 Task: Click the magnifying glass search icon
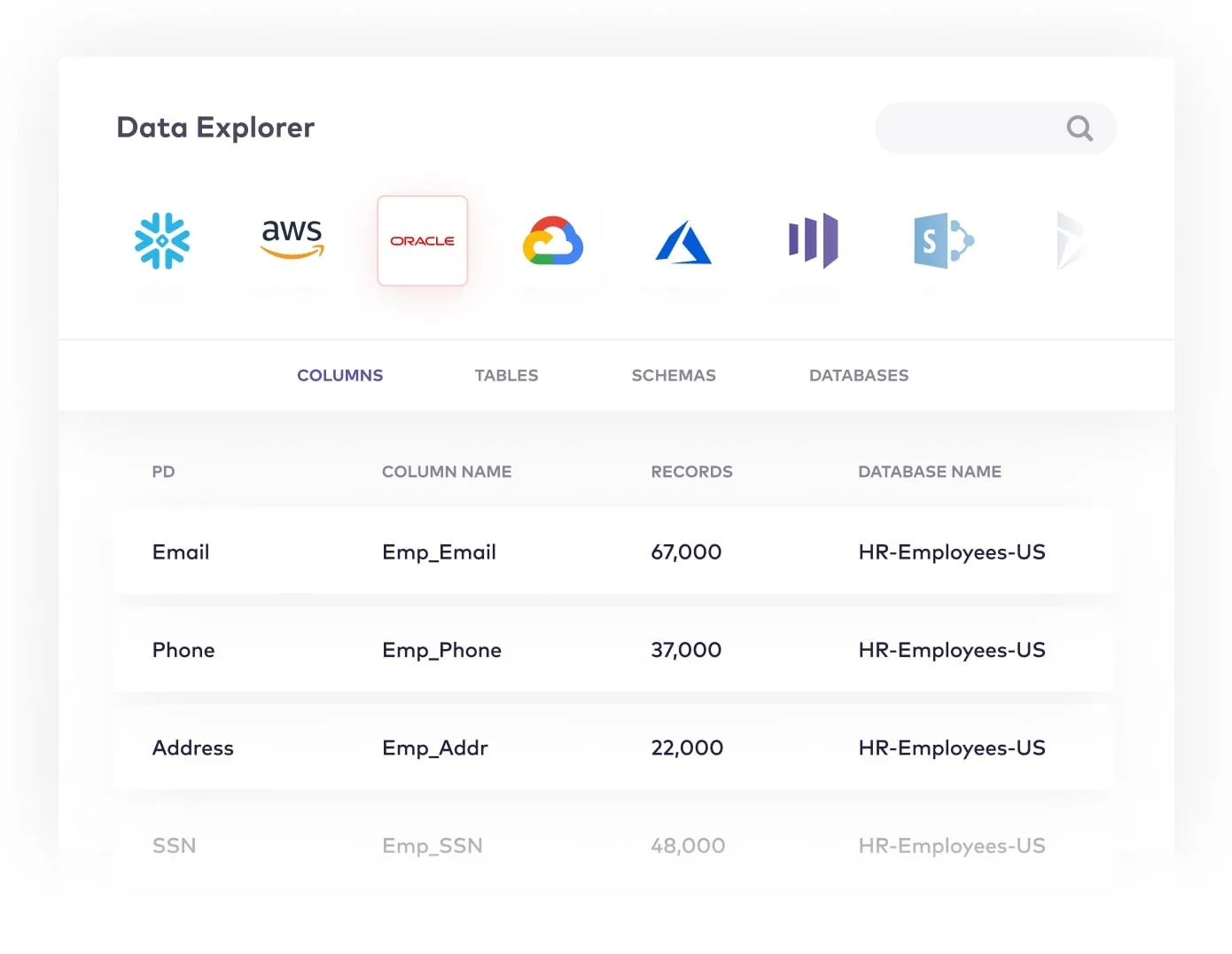coord(1080,129)
